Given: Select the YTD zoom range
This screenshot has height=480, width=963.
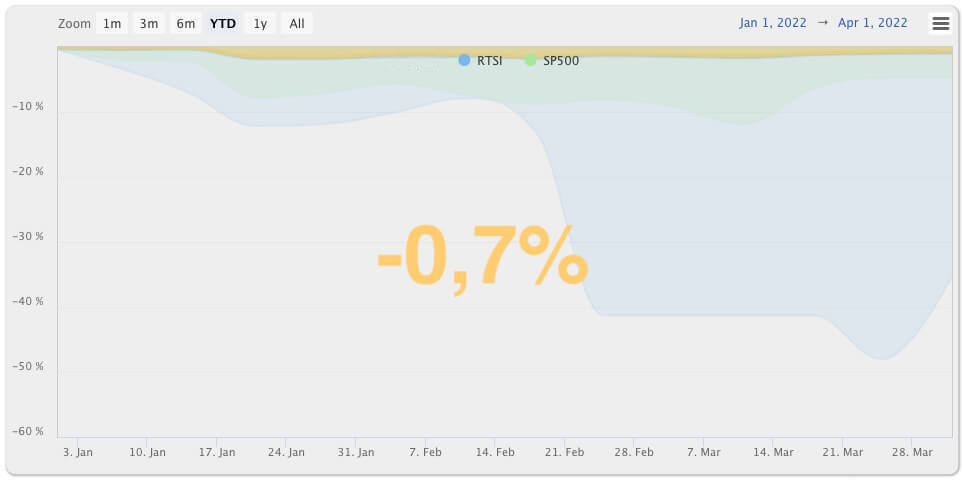Looking at the screenshot, I should (223, 23).
